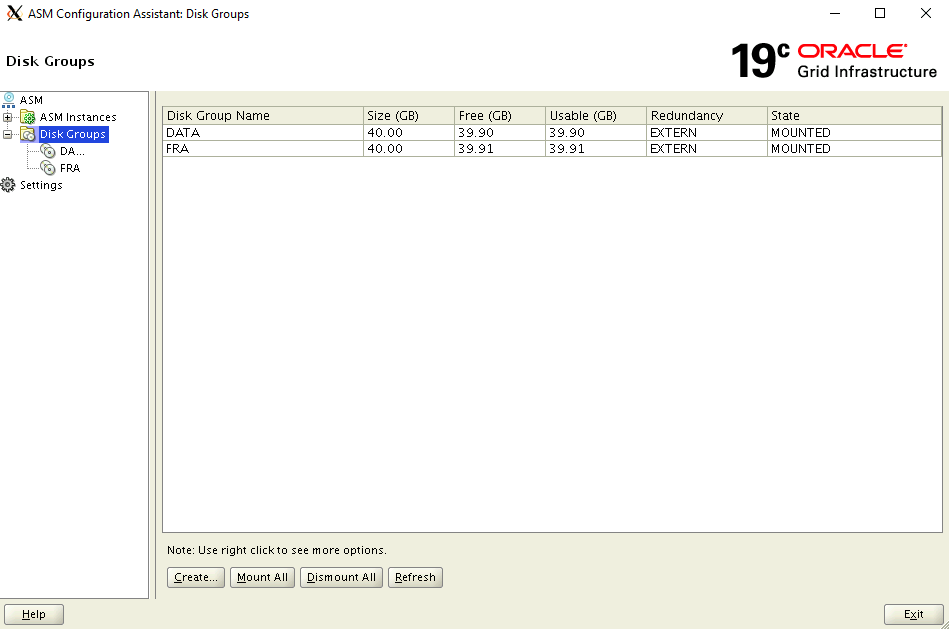Click the FRA disk group disc icon
The image size is (949, 629).
[48, 167]
